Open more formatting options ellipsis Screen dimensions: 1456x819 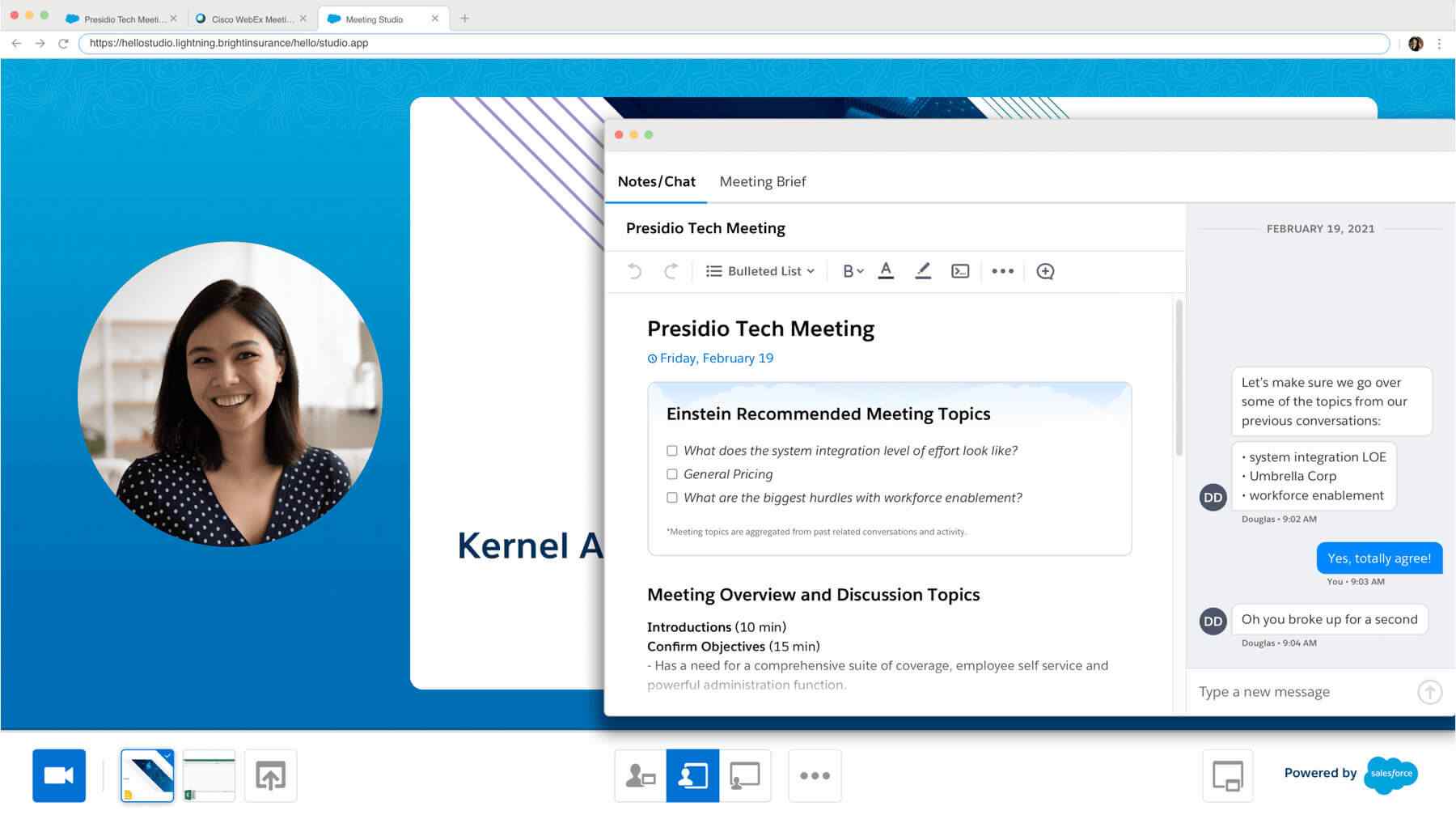(1003, 271)
